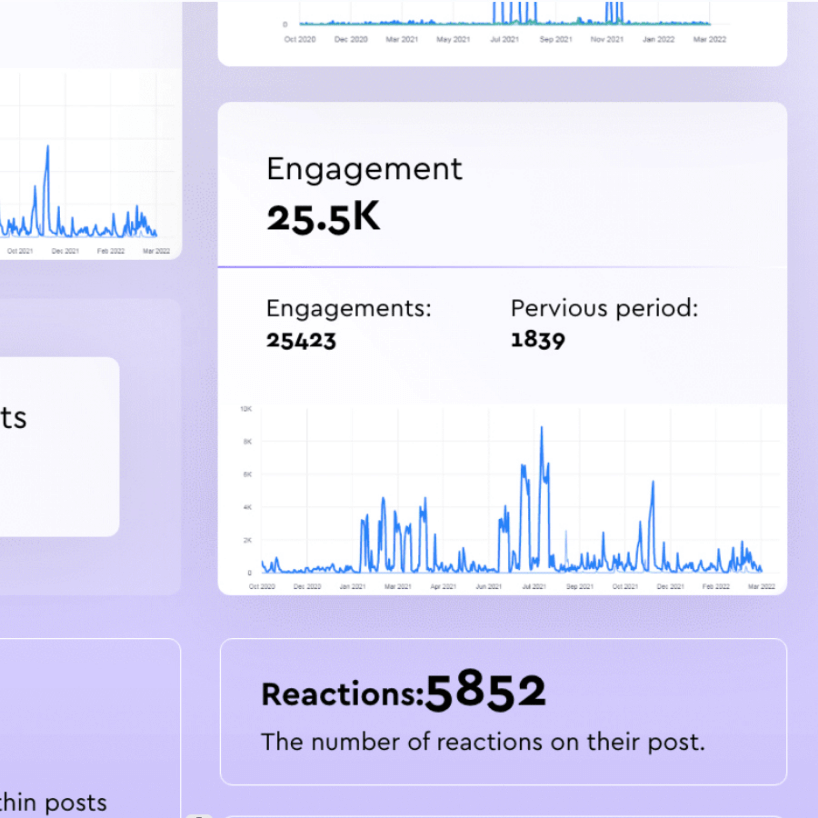Screen dimensions: 818x818
Task: Click the "Pervious period:" label
Action: [x=604, y=308]
